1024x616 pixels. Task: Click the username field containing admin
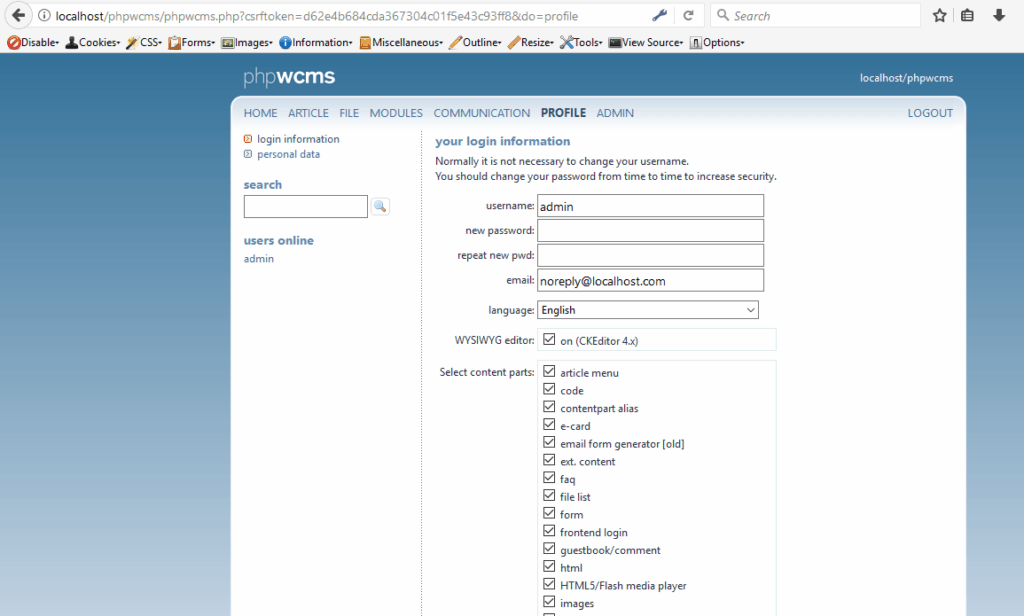click(650, 206)
